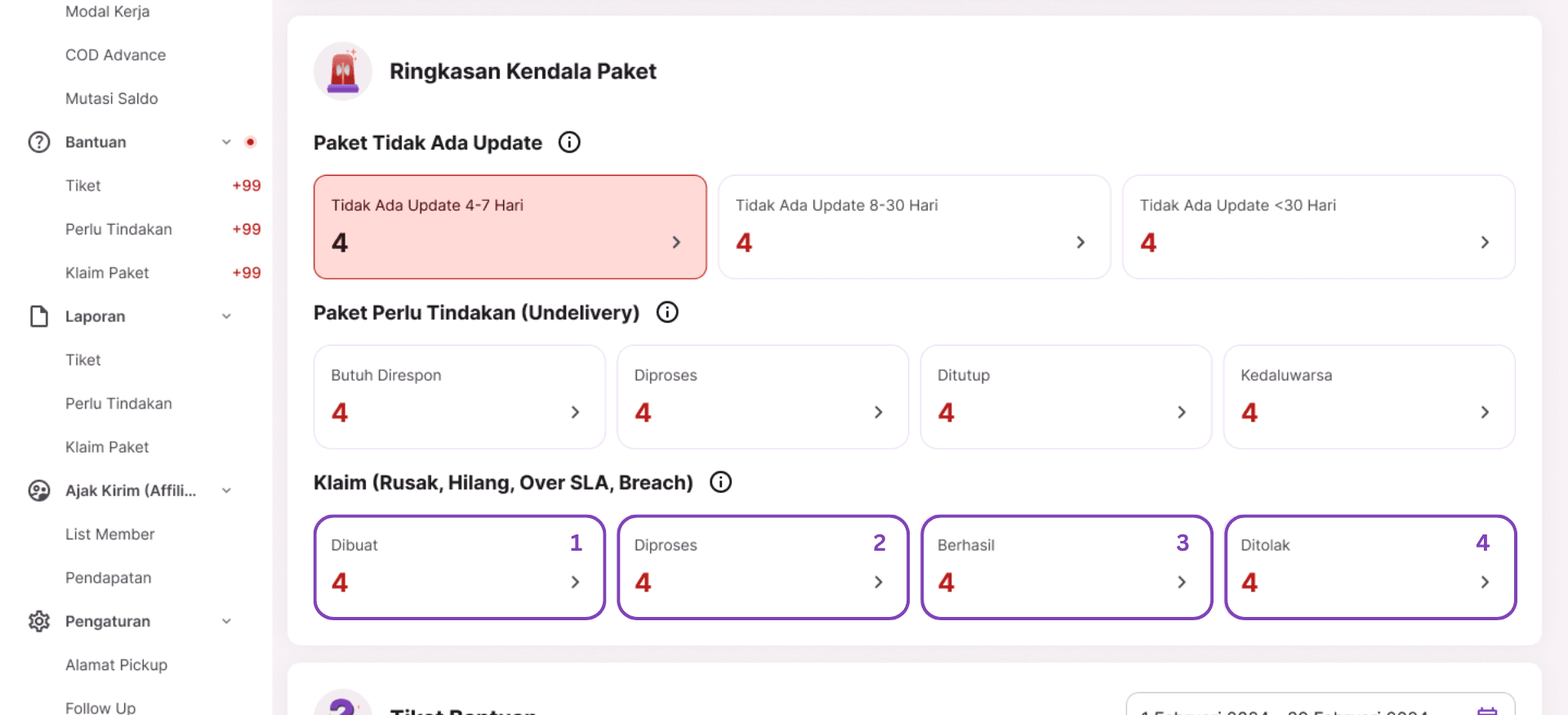This screenshot has height=715, width=1568.
Task: Click the Ajak Kirim affiliate icon
Action: [39, 490]
